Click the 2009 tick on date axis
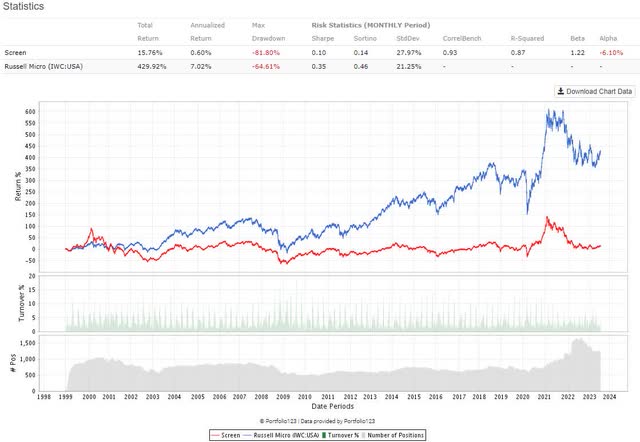 [x=283, y=397]
